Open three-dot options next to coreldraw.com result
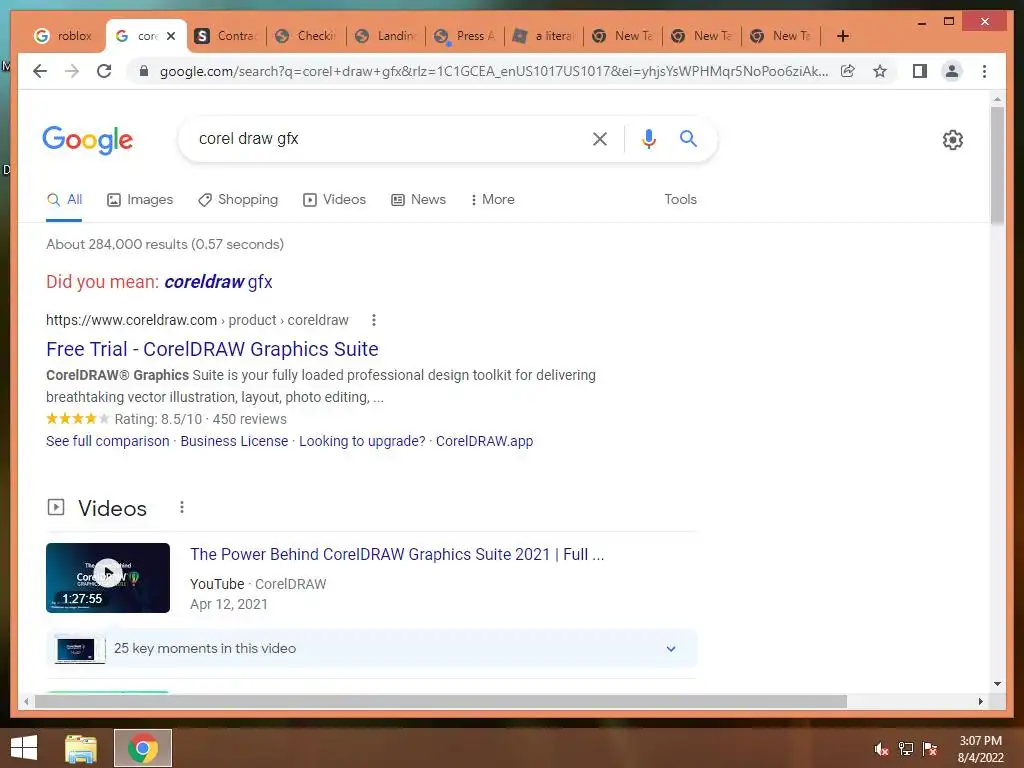 [x=374, y=320]
